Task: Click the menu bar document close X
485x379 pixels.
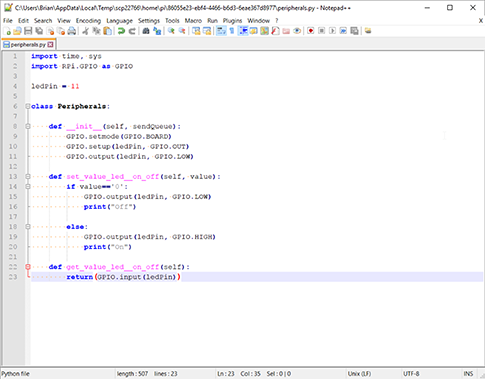Action: (x=481, y=21)
